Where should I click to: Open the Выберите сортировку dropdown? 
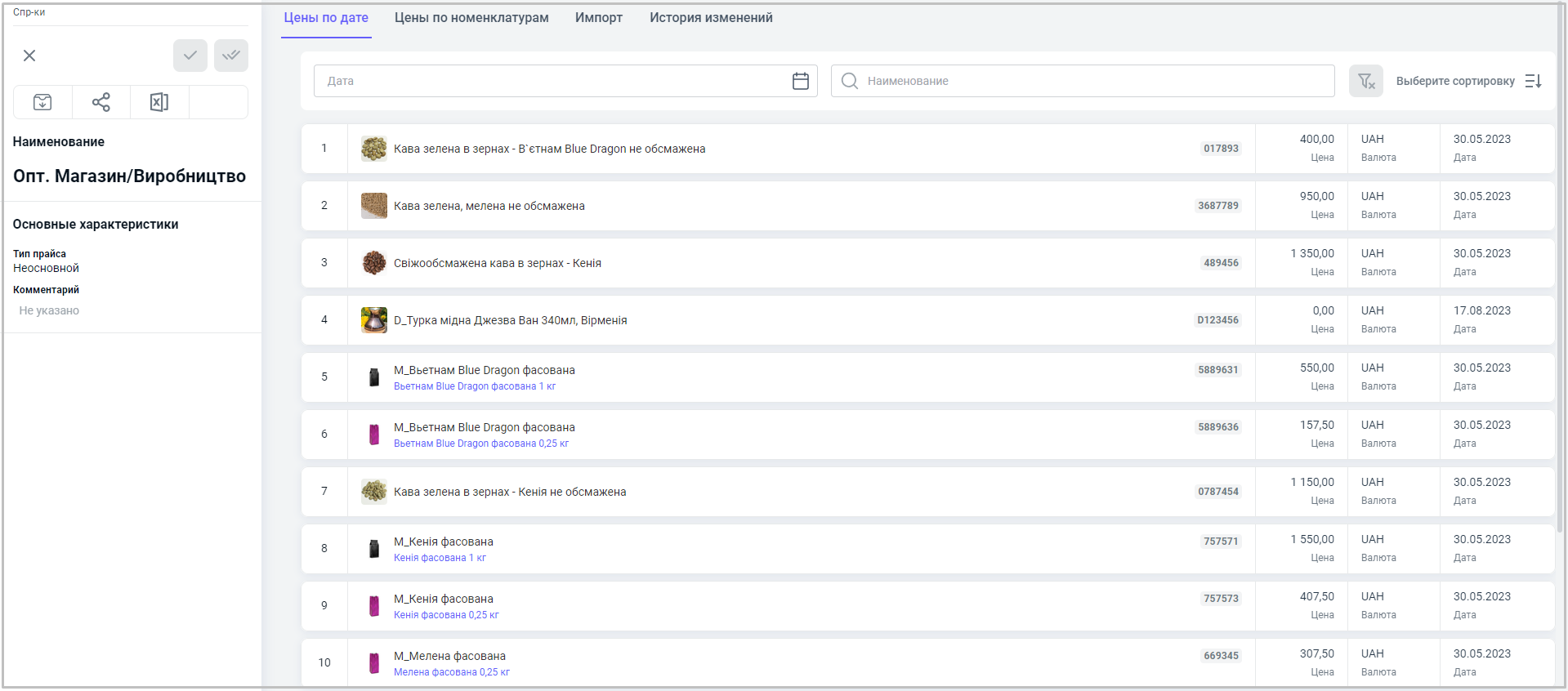click(1454, 81)
